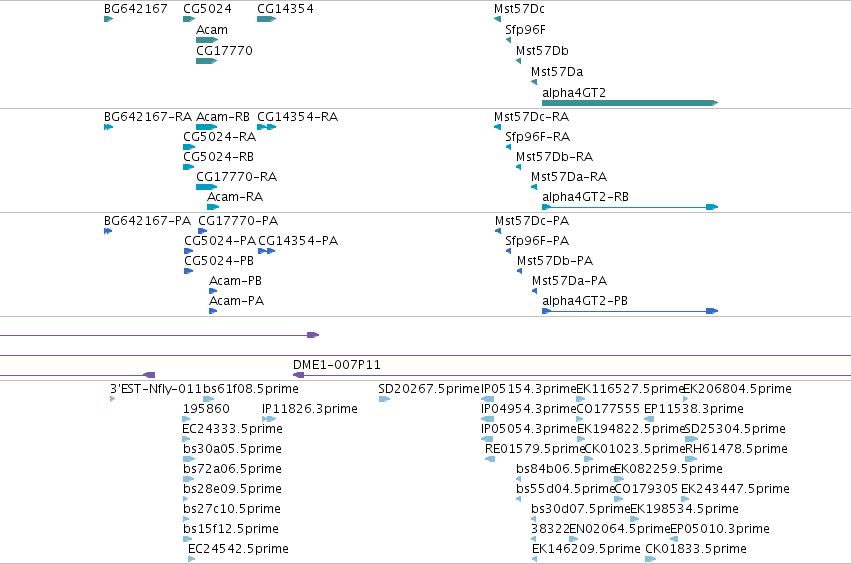The image size is (851, 564).
Task: Click the alpha4GT2 gene label
Action: click(x=574, y=93)
